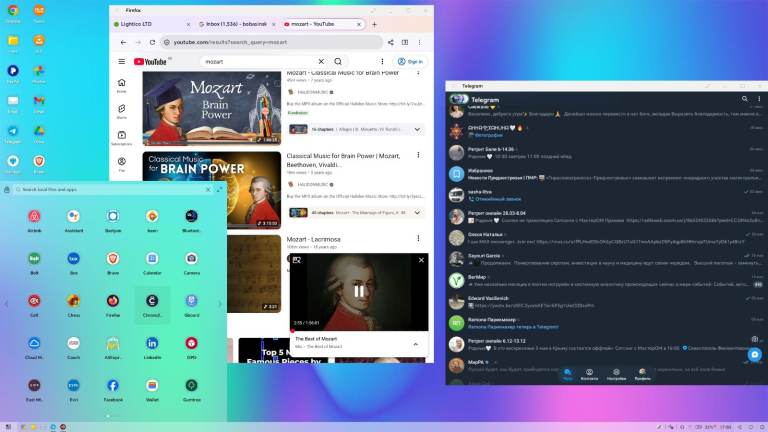Open Chrome from the desktop icons
Screen dimensions: 768x432
pyautogui.click(x=13, y=13)
